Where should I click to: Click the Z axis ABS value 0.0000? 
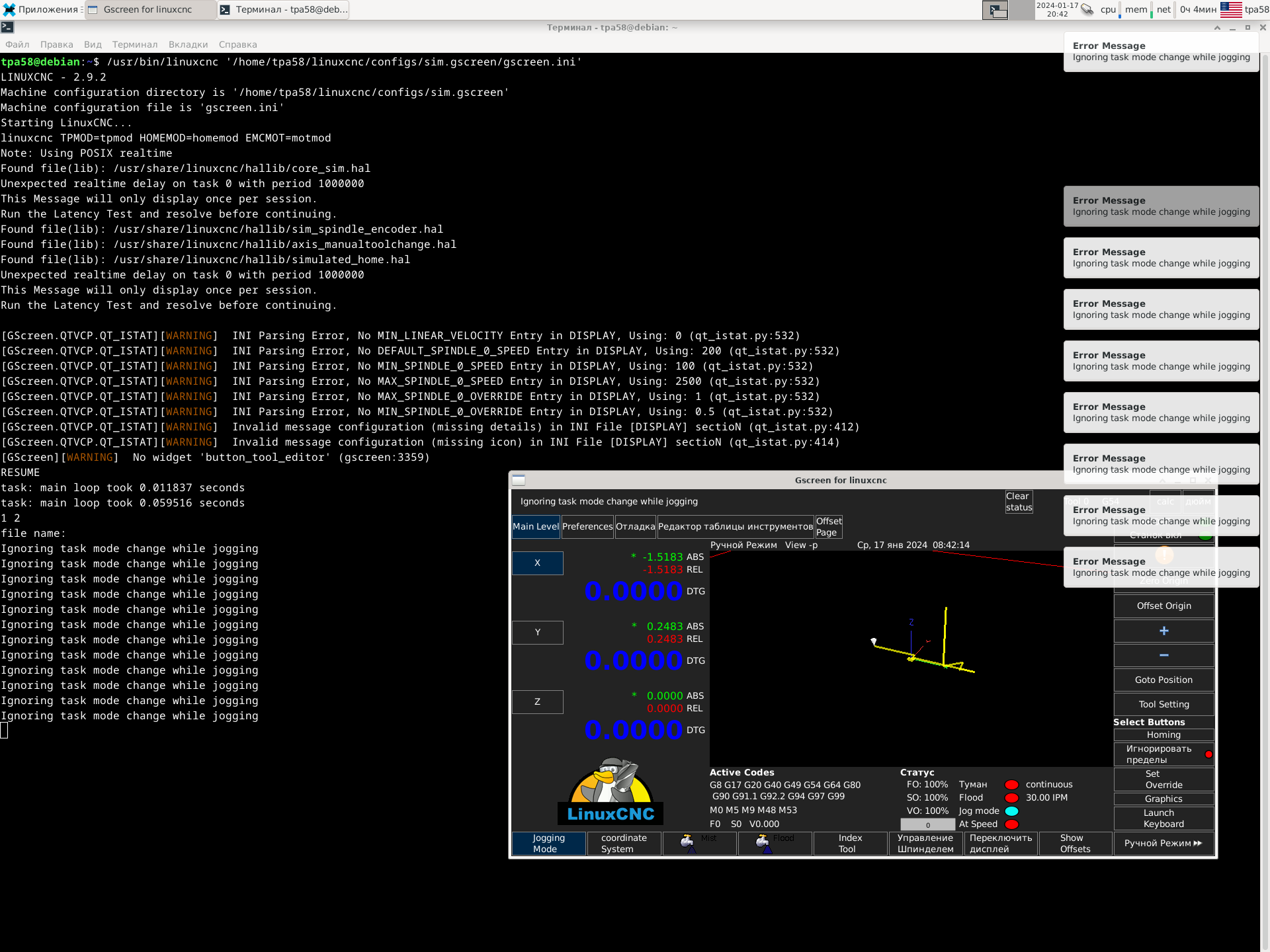664,695
